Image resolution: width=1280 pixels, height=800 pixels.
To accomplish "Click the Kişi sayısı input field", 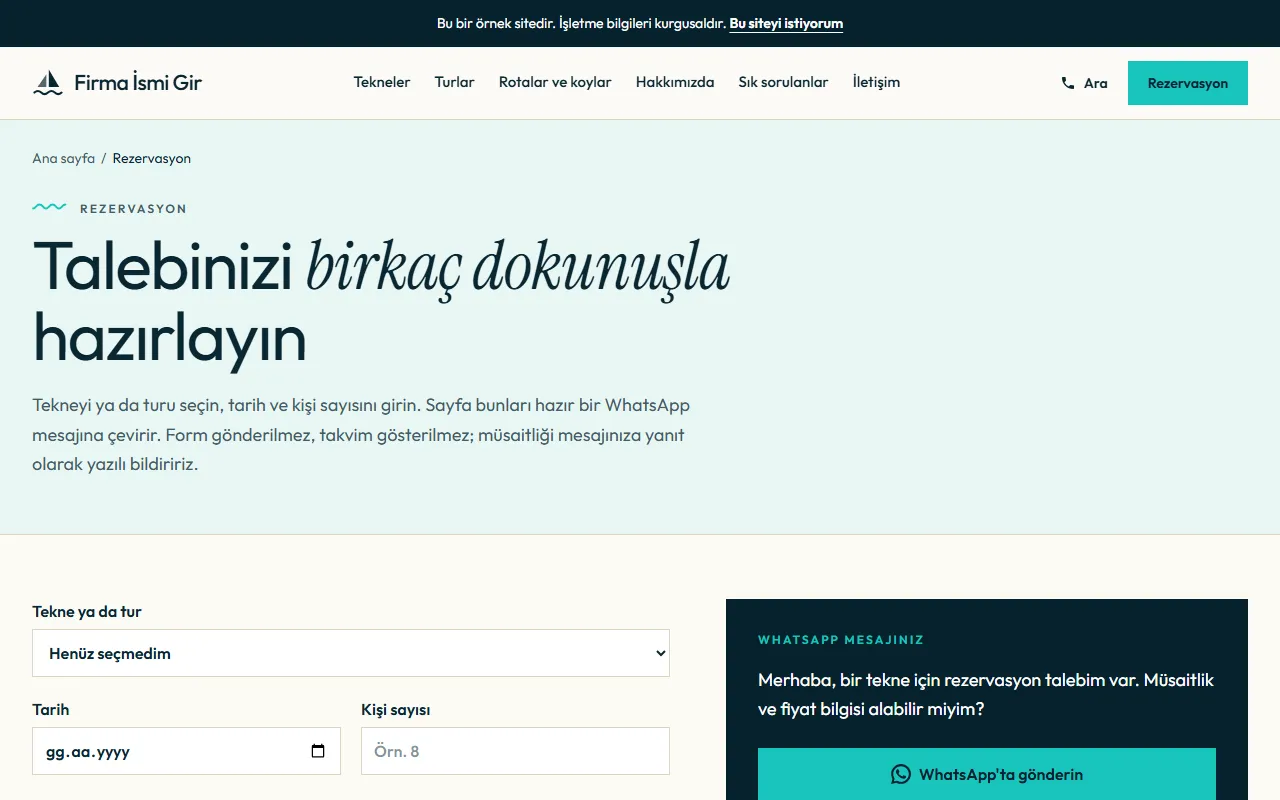I will click(515, 751).
